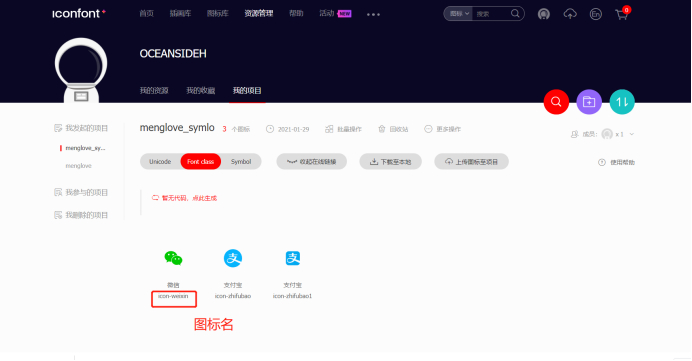Viewport: 692px width, 361px height.
Task: Expand 我发起的项目 in sidebar
Action: [x=81, y=128]
